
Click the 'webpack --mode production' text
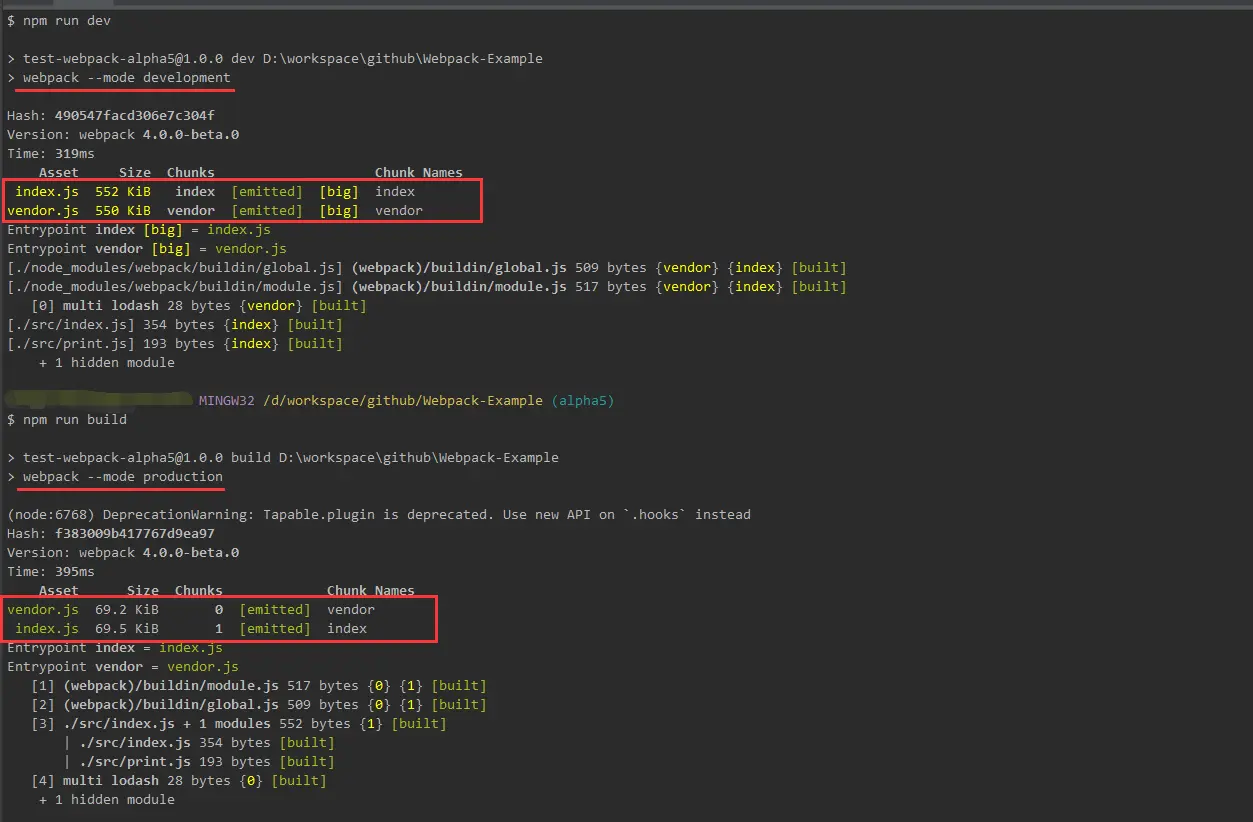[x=122, y=477]
